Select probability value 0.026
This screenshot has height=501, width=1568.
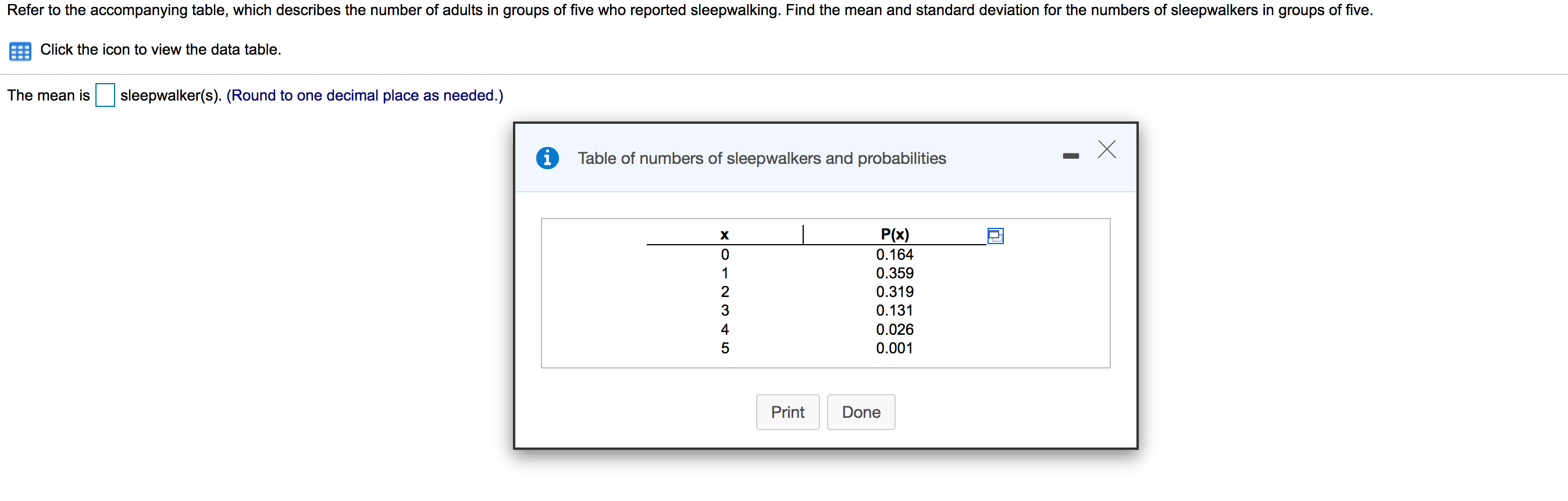(x=894, y=330)
